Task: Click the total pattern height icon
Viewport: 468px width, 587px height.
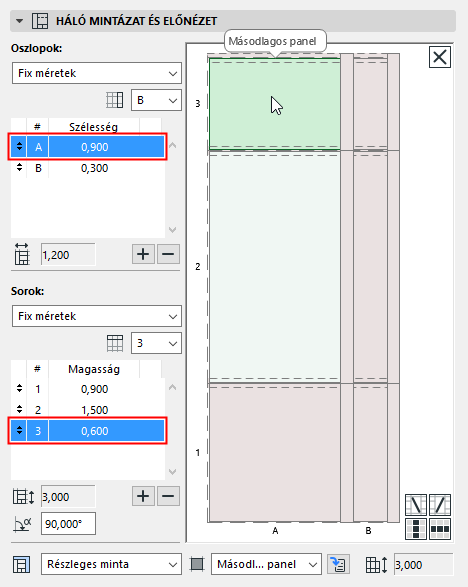Action: tap(24, 497)
